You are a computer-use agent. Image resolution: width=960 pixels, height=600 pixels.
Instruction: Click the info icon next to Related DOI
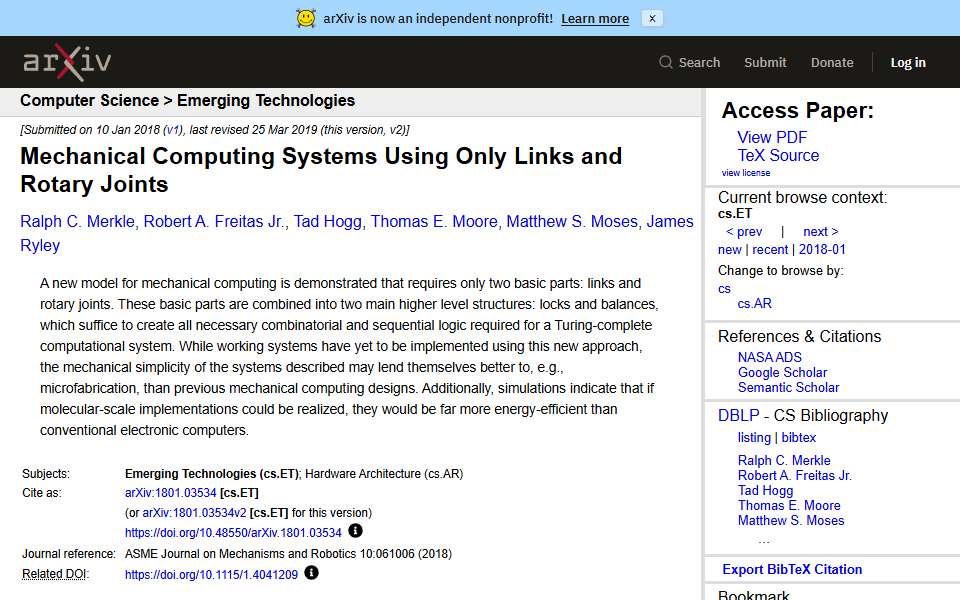coord(311,573)
